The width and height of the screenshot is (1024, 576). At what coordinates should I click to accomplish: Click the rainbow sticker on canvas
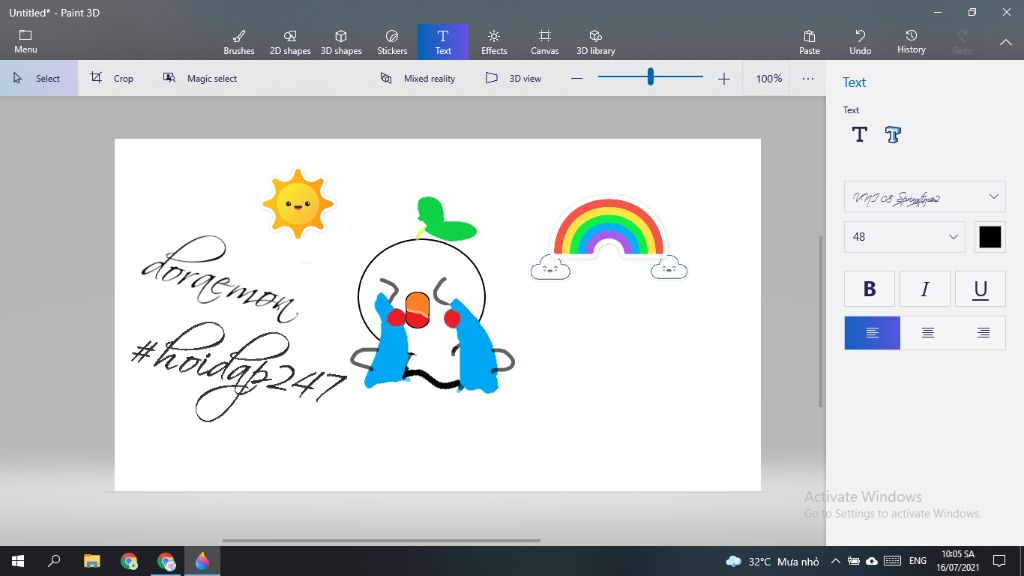coord(609,237)
